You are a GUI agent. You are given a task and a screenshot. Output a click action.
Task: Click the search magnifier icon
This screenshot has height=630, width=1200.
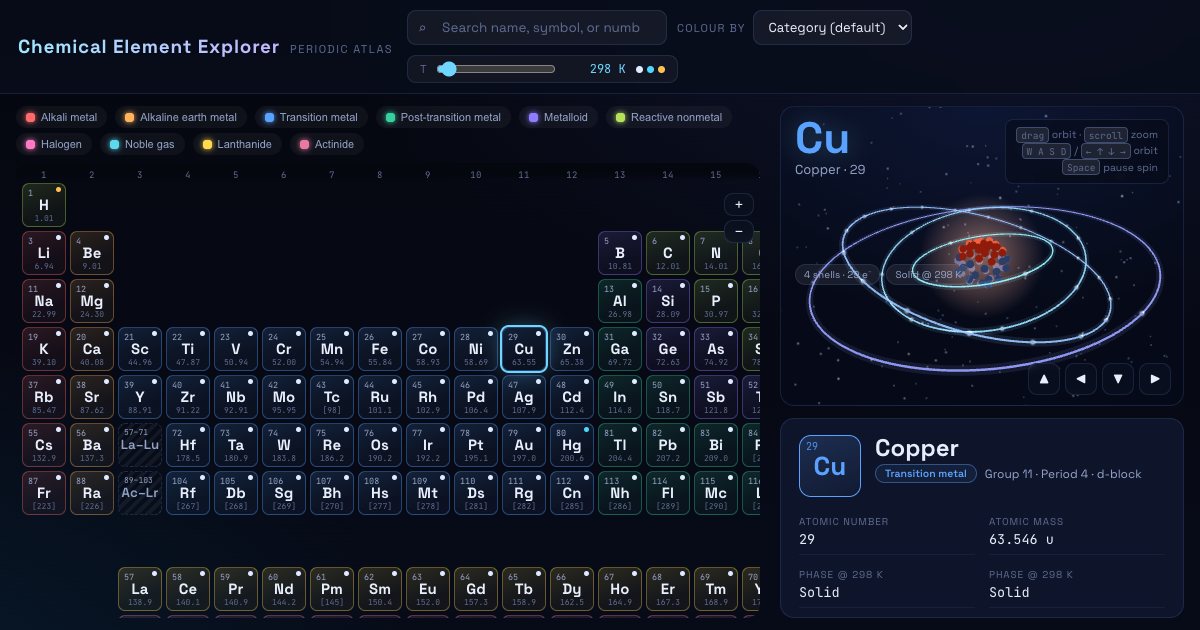423,28
